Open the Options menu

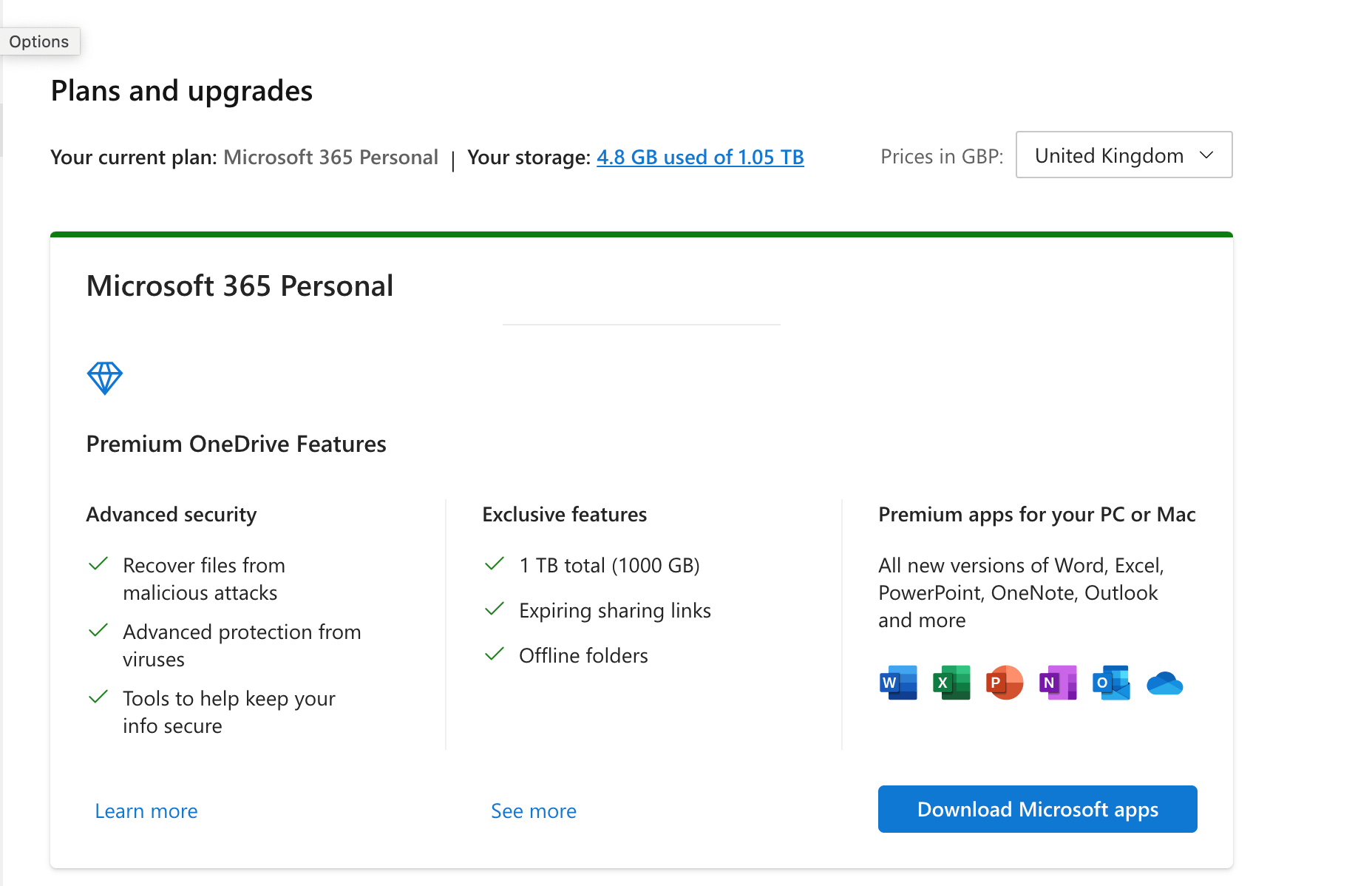39,41
